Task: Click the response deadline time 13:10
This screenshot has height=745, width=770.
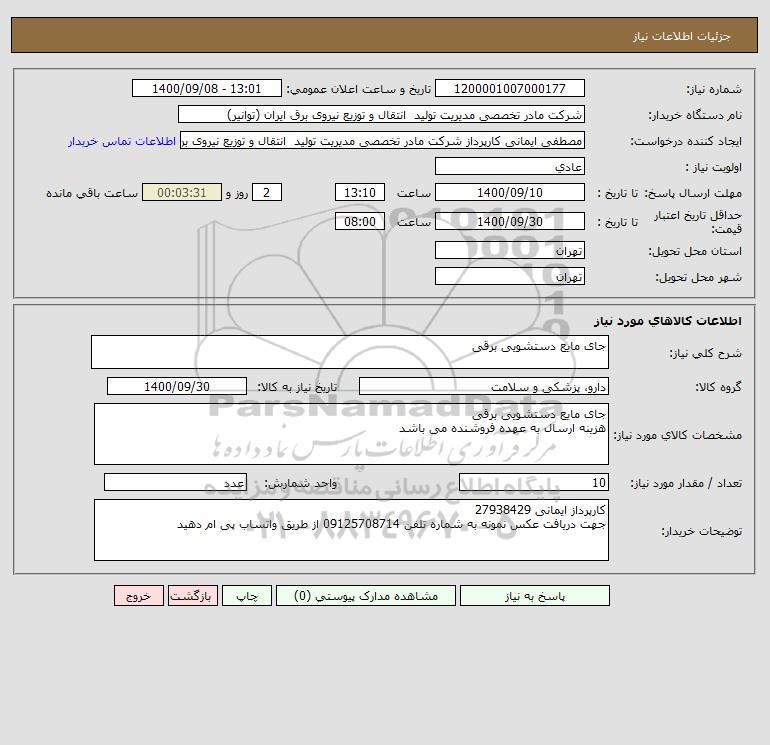Action: (x=360, y=193)
